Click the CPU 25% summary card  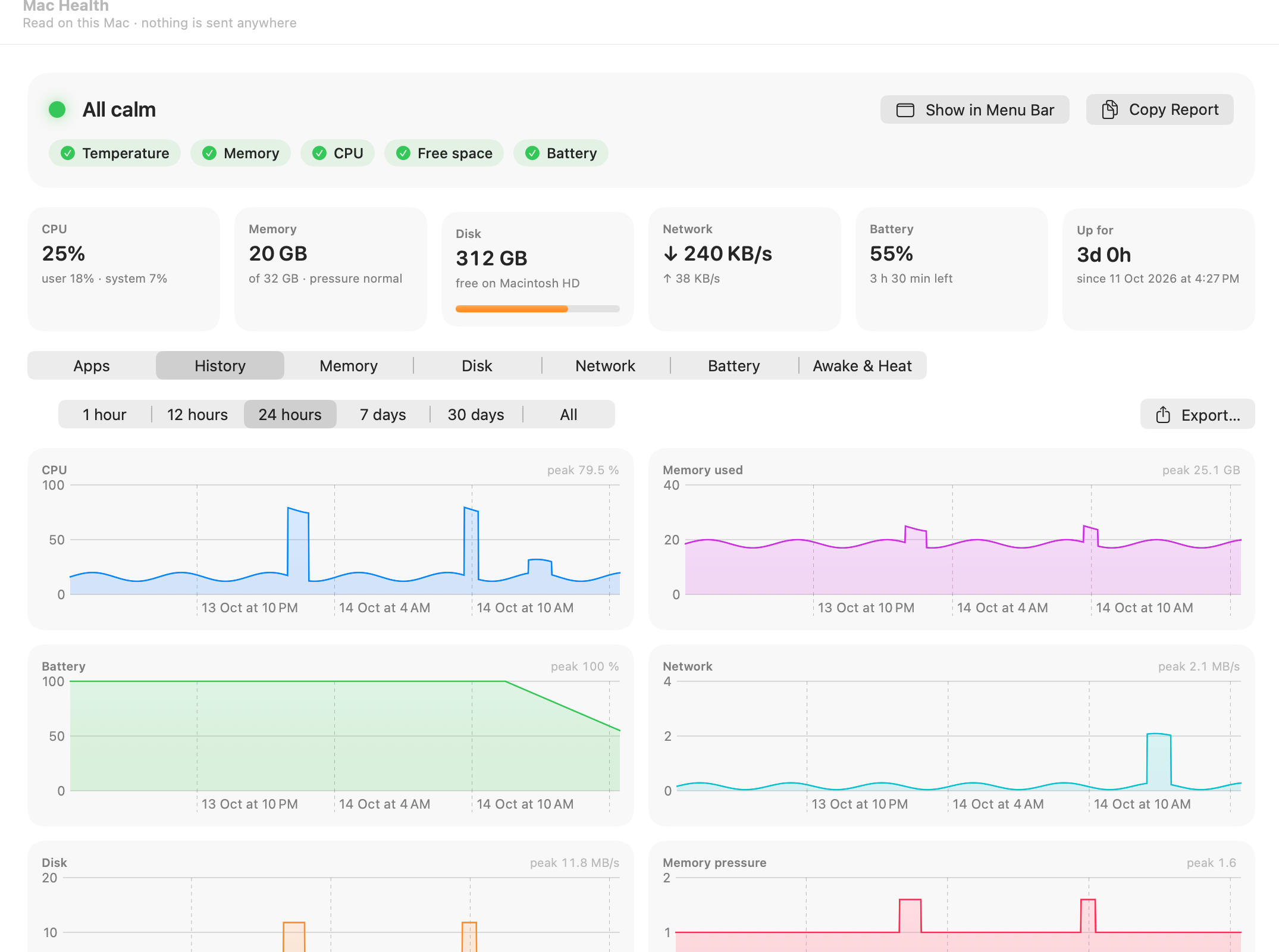click(x=124, y=269)
